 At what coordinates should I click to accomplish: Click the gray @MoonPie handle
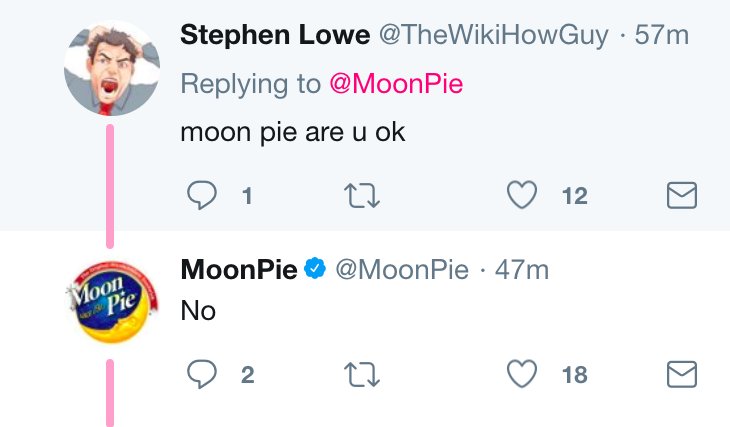pyautogui.click(x=402, y=270)
